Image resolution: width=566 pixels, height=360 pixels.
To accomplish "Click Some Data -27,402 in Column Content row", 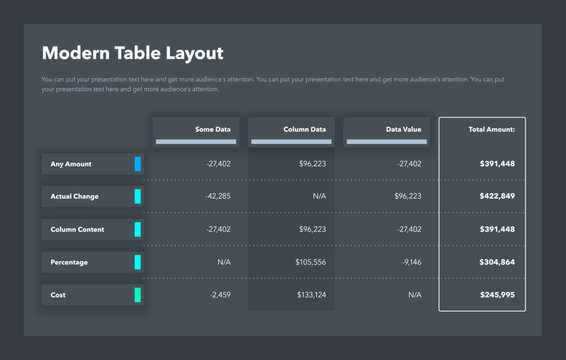I will 218,229.
